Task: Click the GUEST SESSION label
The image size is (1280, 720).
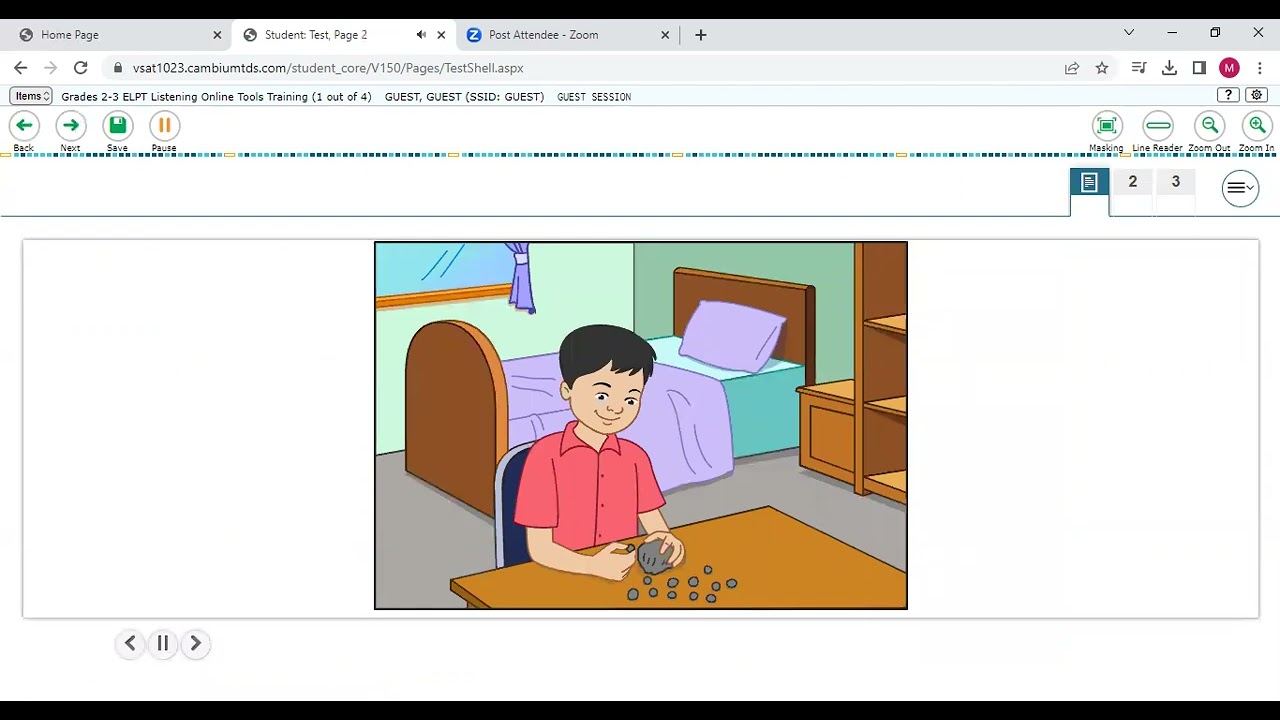Action: [x=594, y=97]
